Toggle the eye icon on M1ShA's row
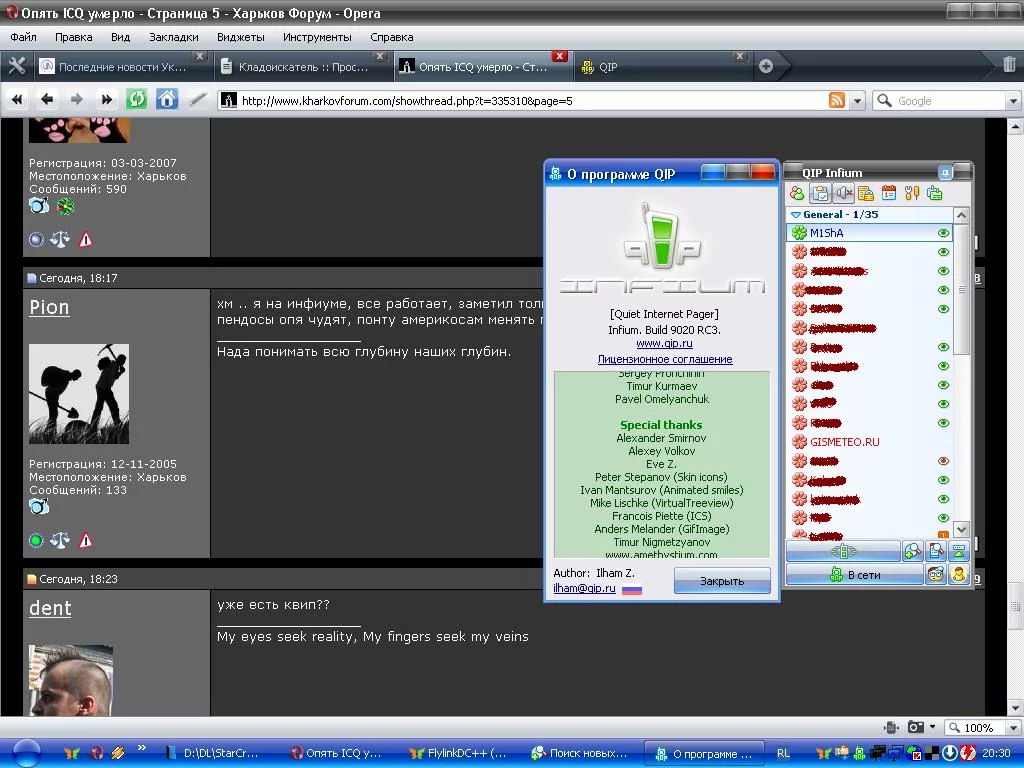 point(943,233)
